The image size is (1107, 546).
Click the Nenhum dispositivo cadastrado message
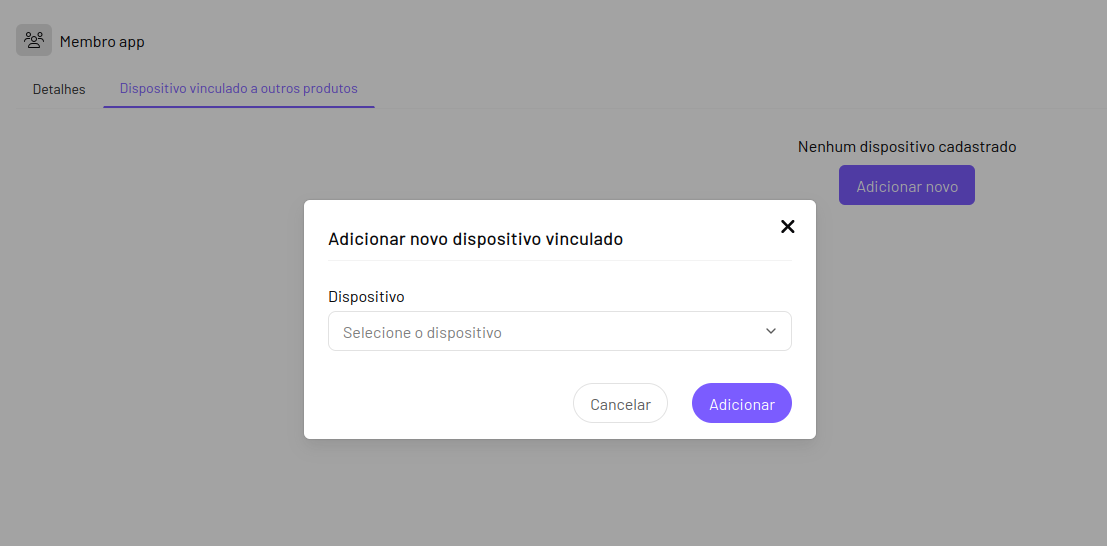pyautogui.click(x=906, y=147)
